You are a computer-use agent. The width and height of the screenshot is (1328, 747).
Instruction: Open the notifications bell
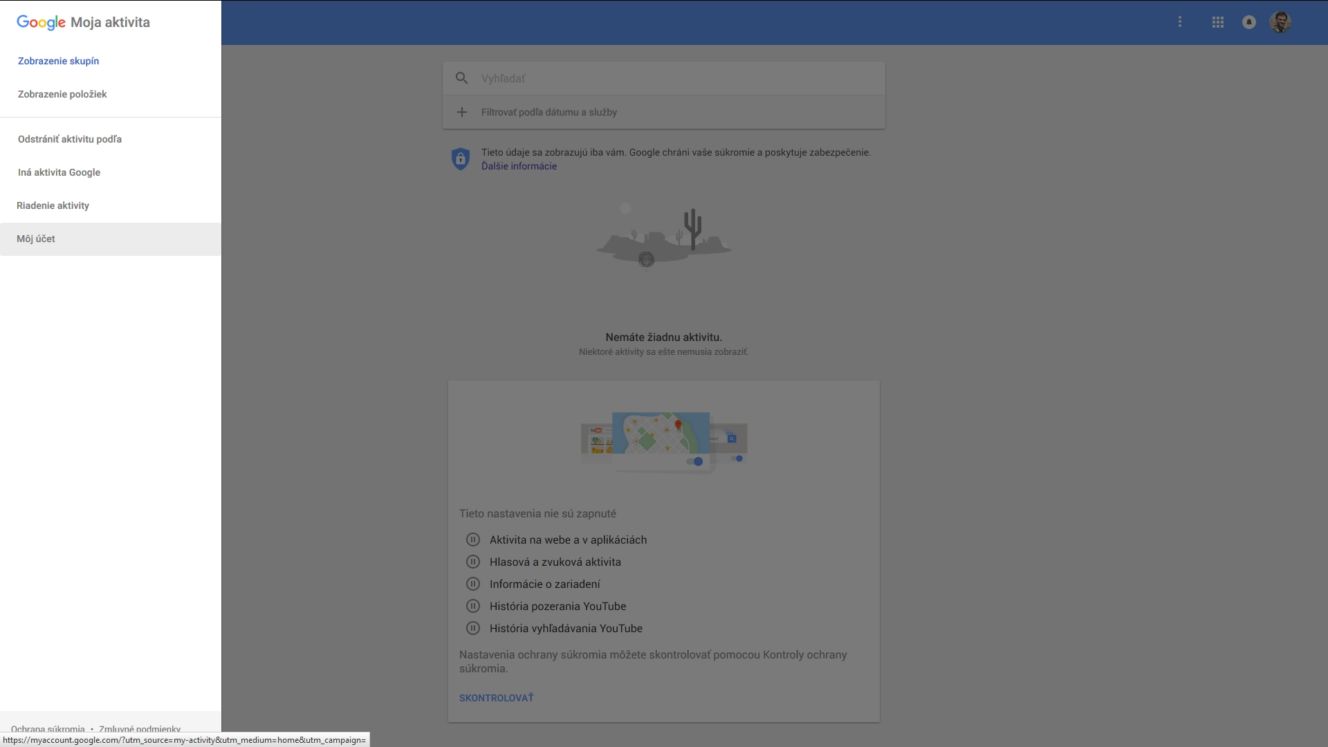tap(1249, 22)
